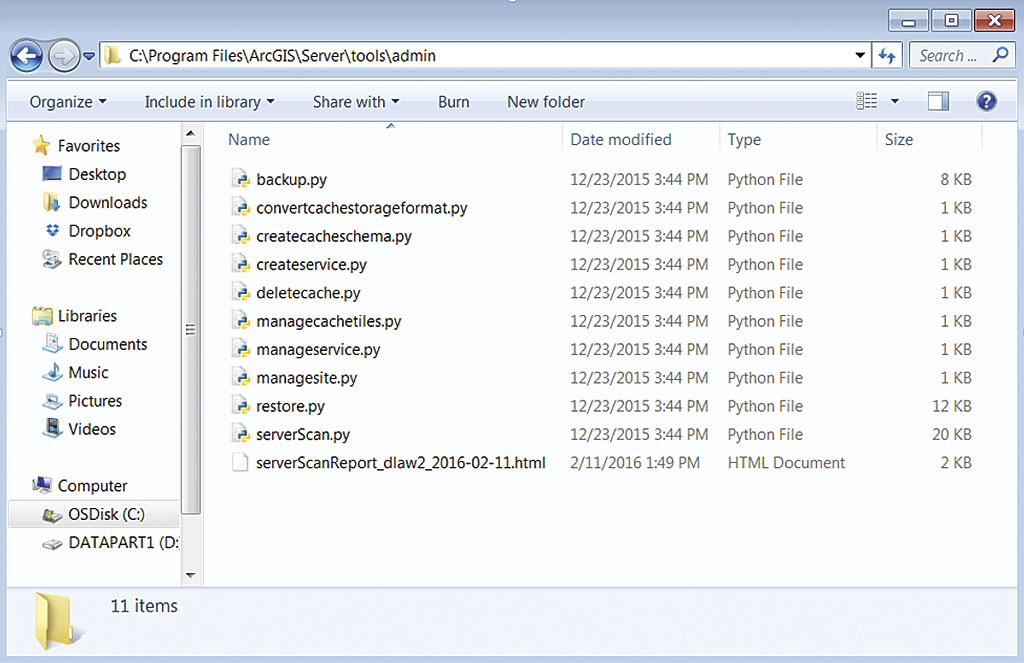This screenshot has width=1024, height=663.
Task: Open the Share with menu
Action: pos(356,102)
